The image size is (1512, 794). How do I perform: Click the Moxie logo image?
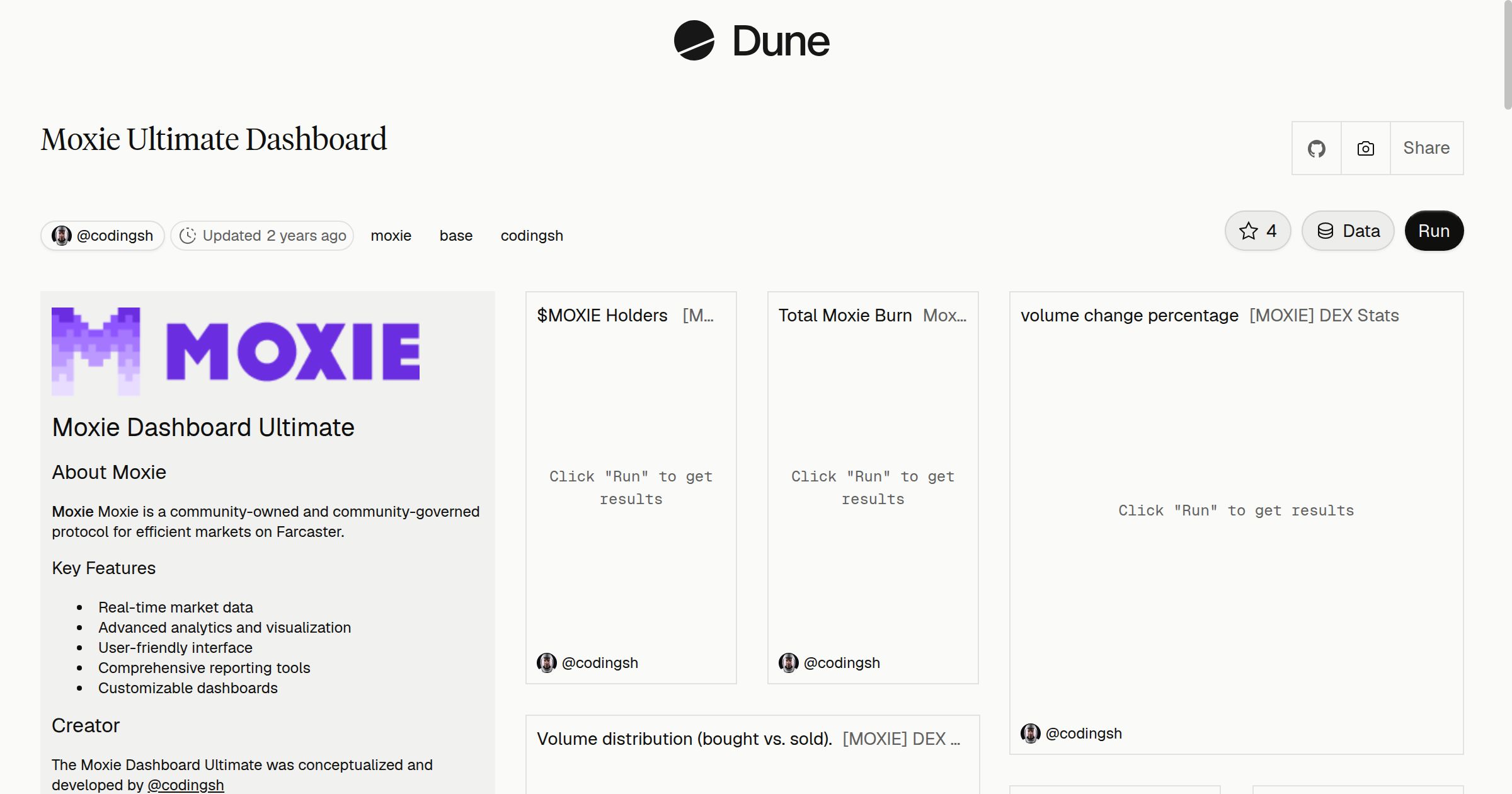click(236, 351)
